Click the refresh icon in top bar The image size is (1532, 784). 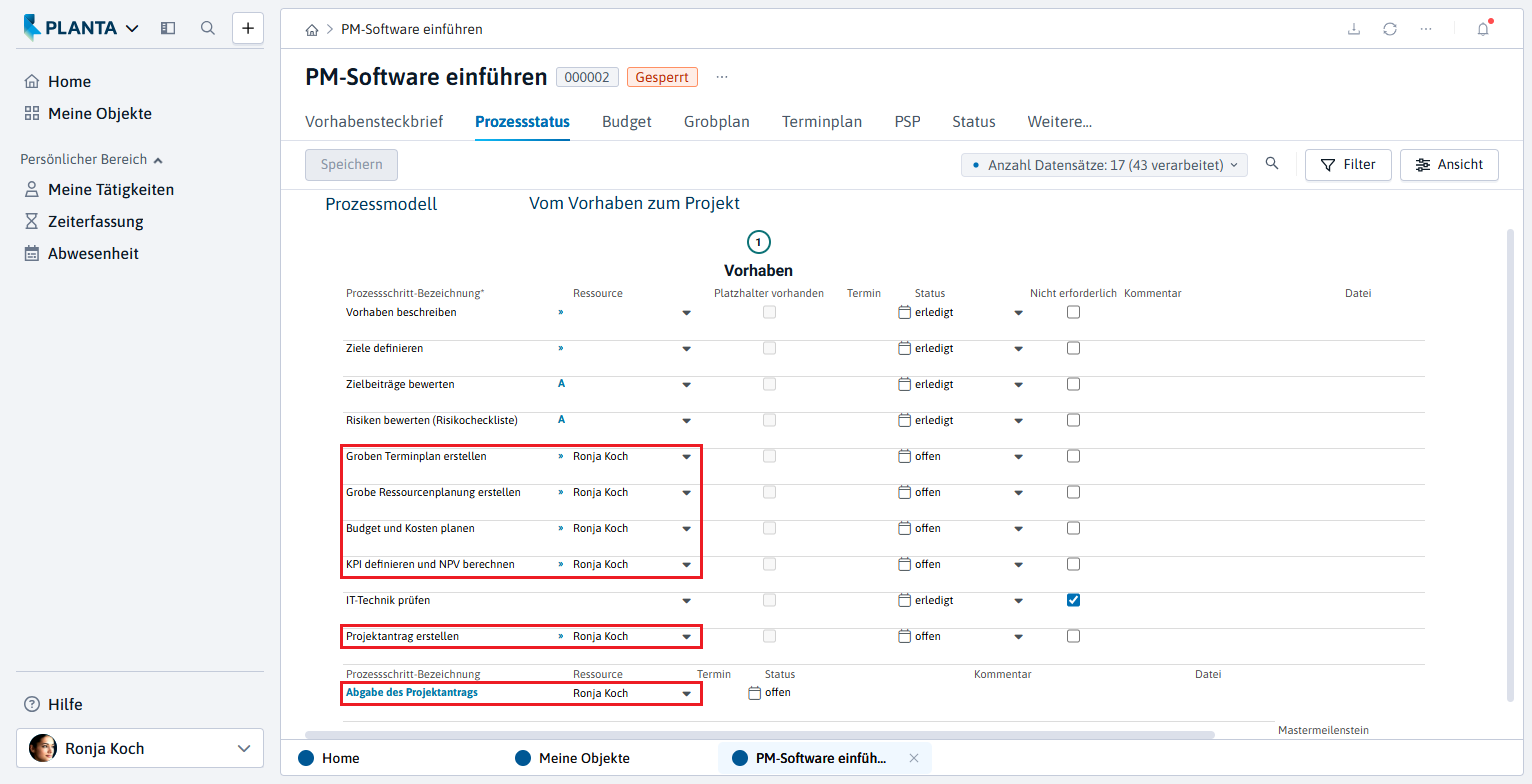point(1390,29)
